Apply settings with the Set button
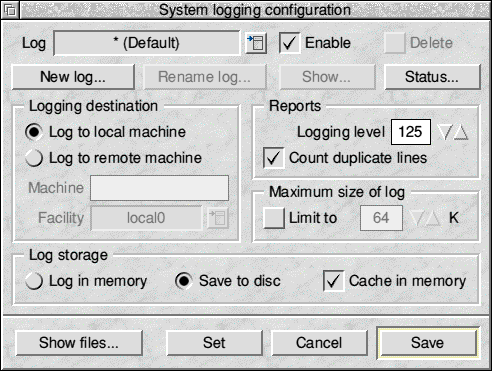The width and height of the screenshot is (492, 371). 214,343
